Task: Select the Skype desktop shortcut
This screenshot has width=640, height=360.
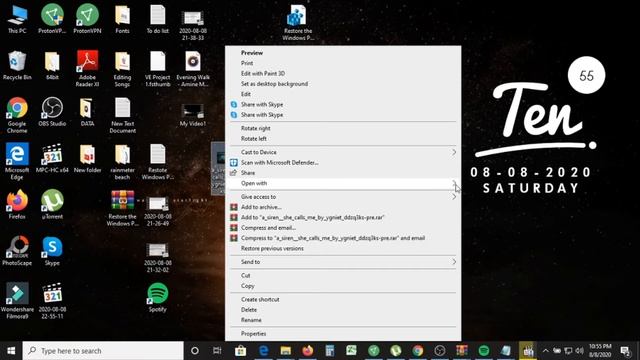Action: [52, 251]
